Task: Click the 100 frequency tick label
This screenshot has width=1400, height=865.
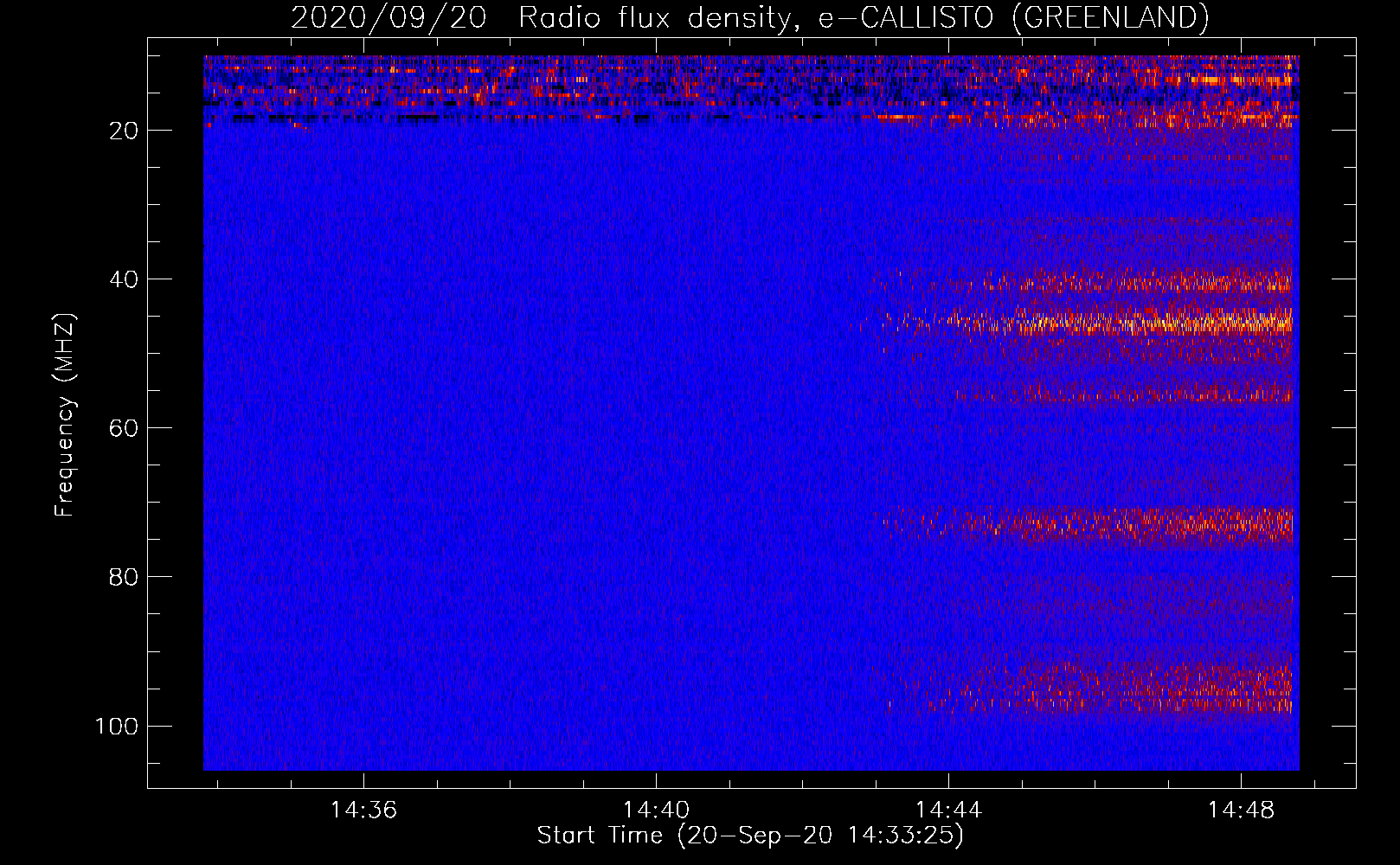Action: point(117,726)
